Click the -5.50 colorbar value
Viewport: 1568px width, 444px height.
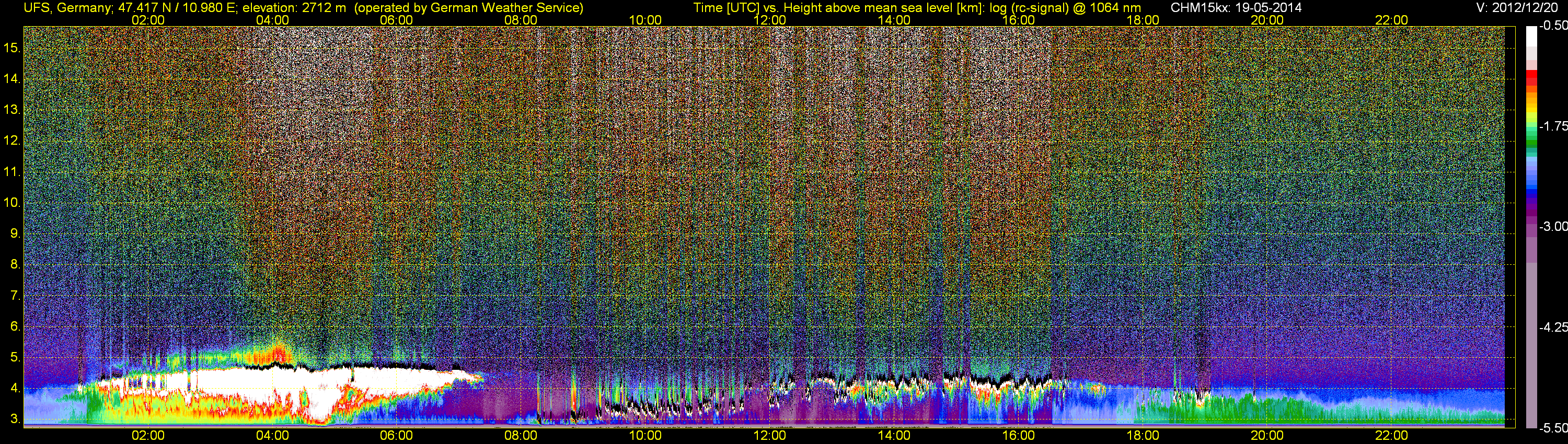tap(1553, 428)
